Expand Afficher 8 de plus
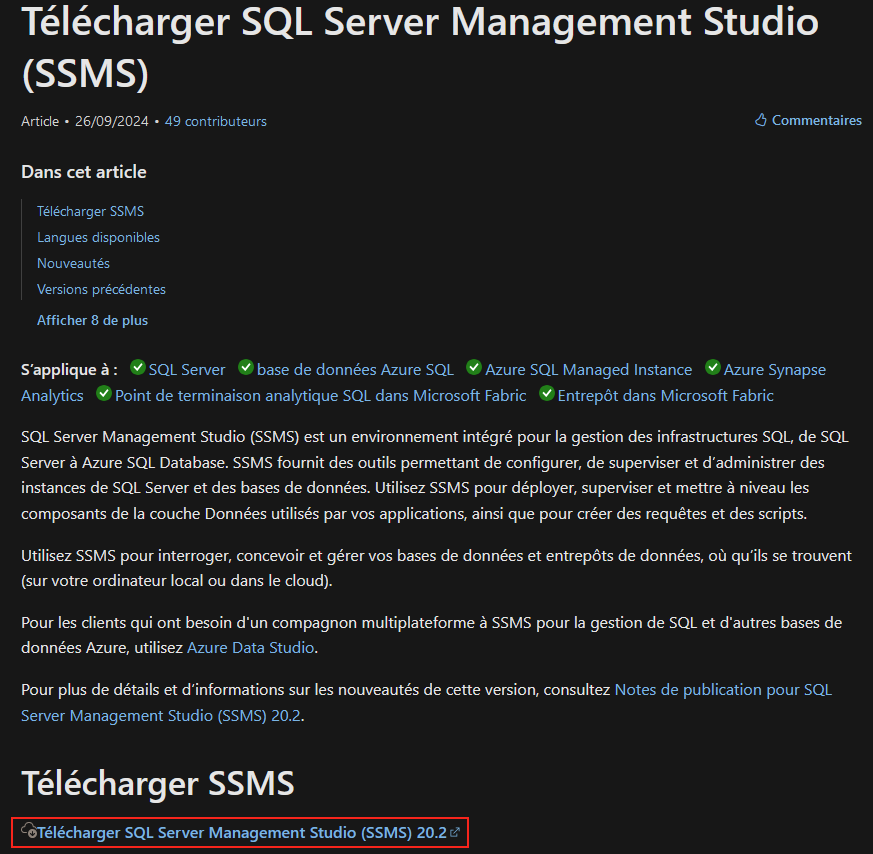Screen dimensions: 873x854 tap(92, 321)
